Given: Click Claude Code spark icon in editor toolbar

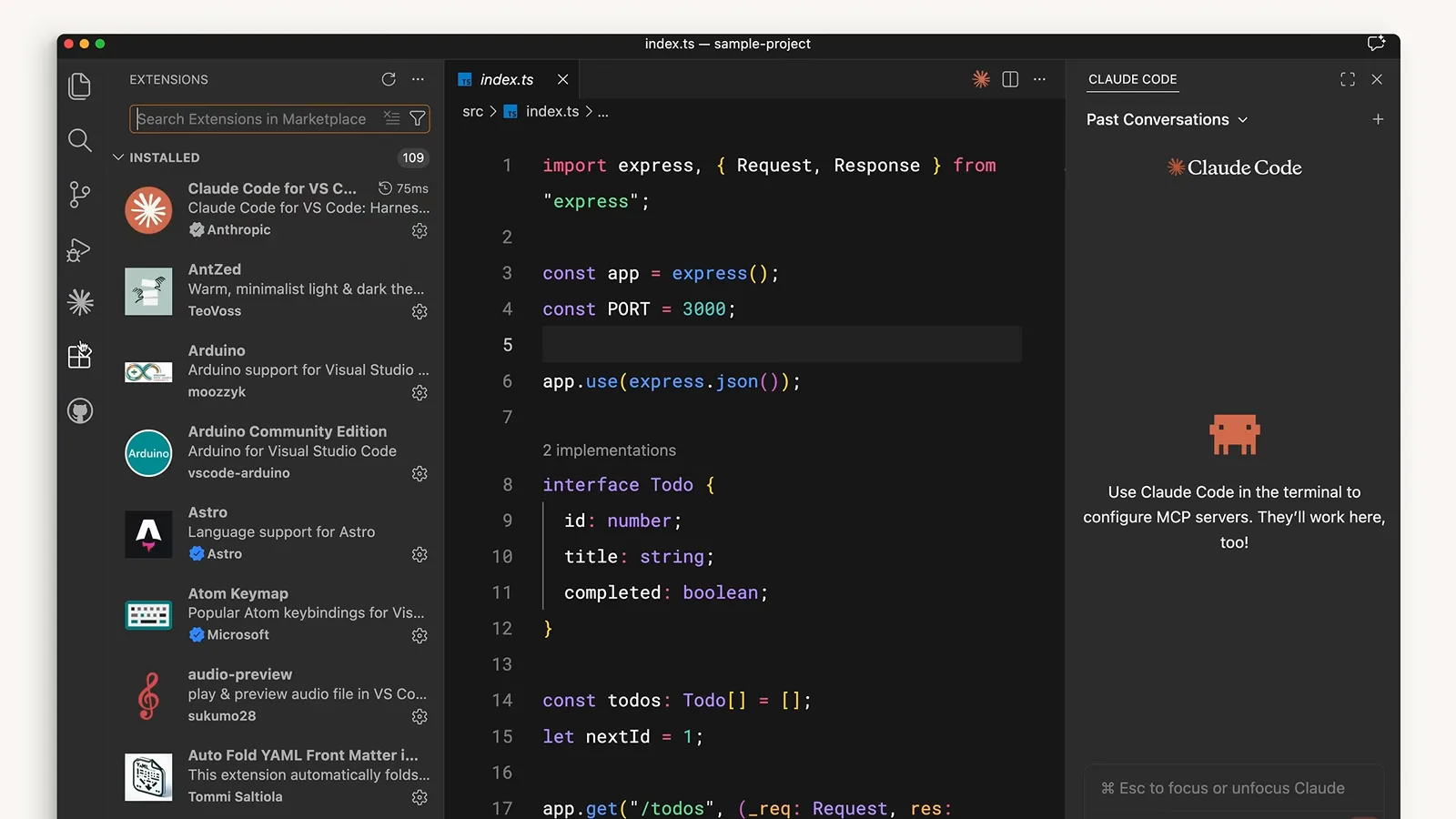Looking at the screenshot, I should (981, 79).
